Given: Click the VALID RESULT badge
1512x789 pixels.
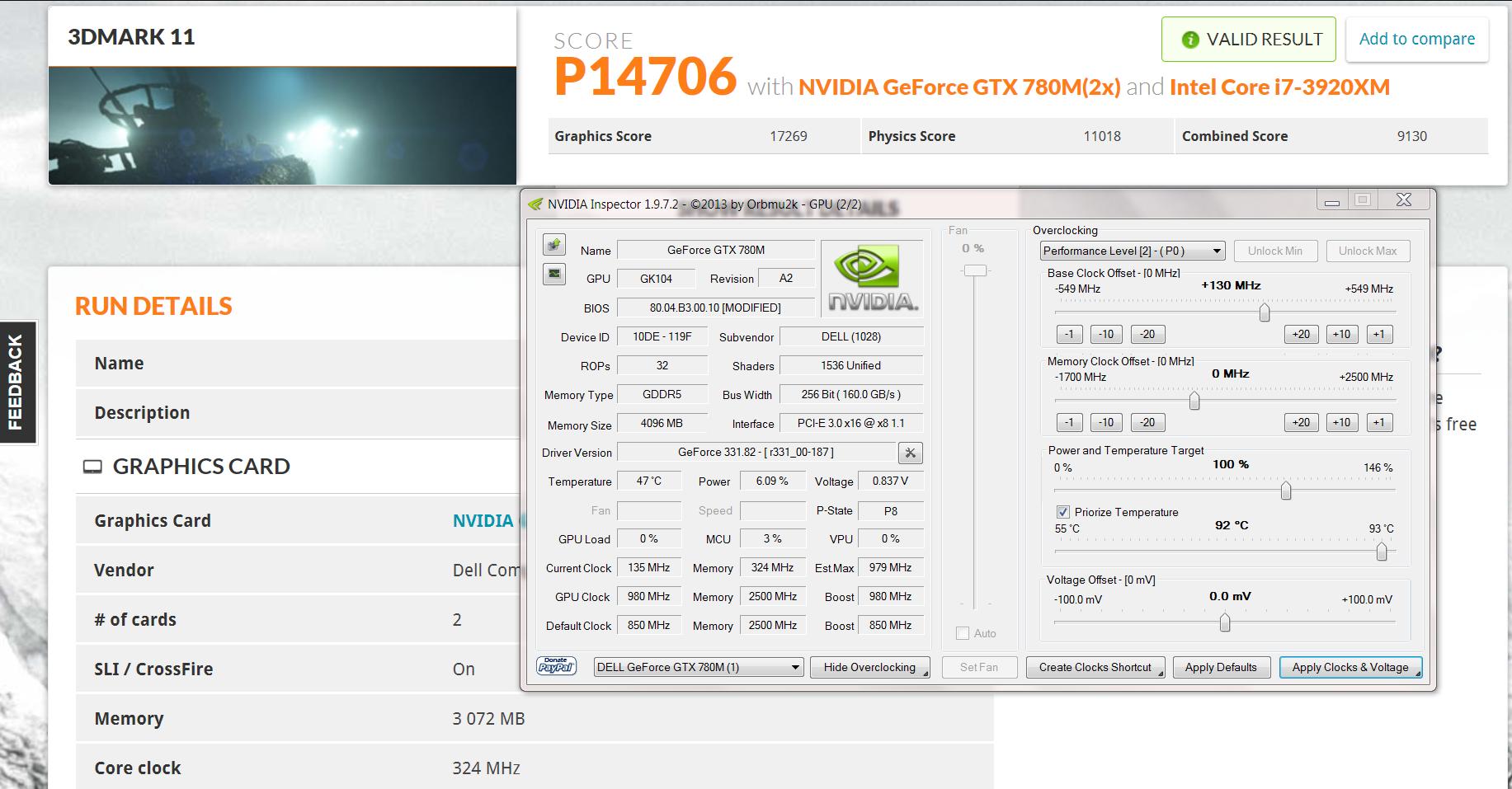Looking at the screenshot, I should (x=1248, y=40).
